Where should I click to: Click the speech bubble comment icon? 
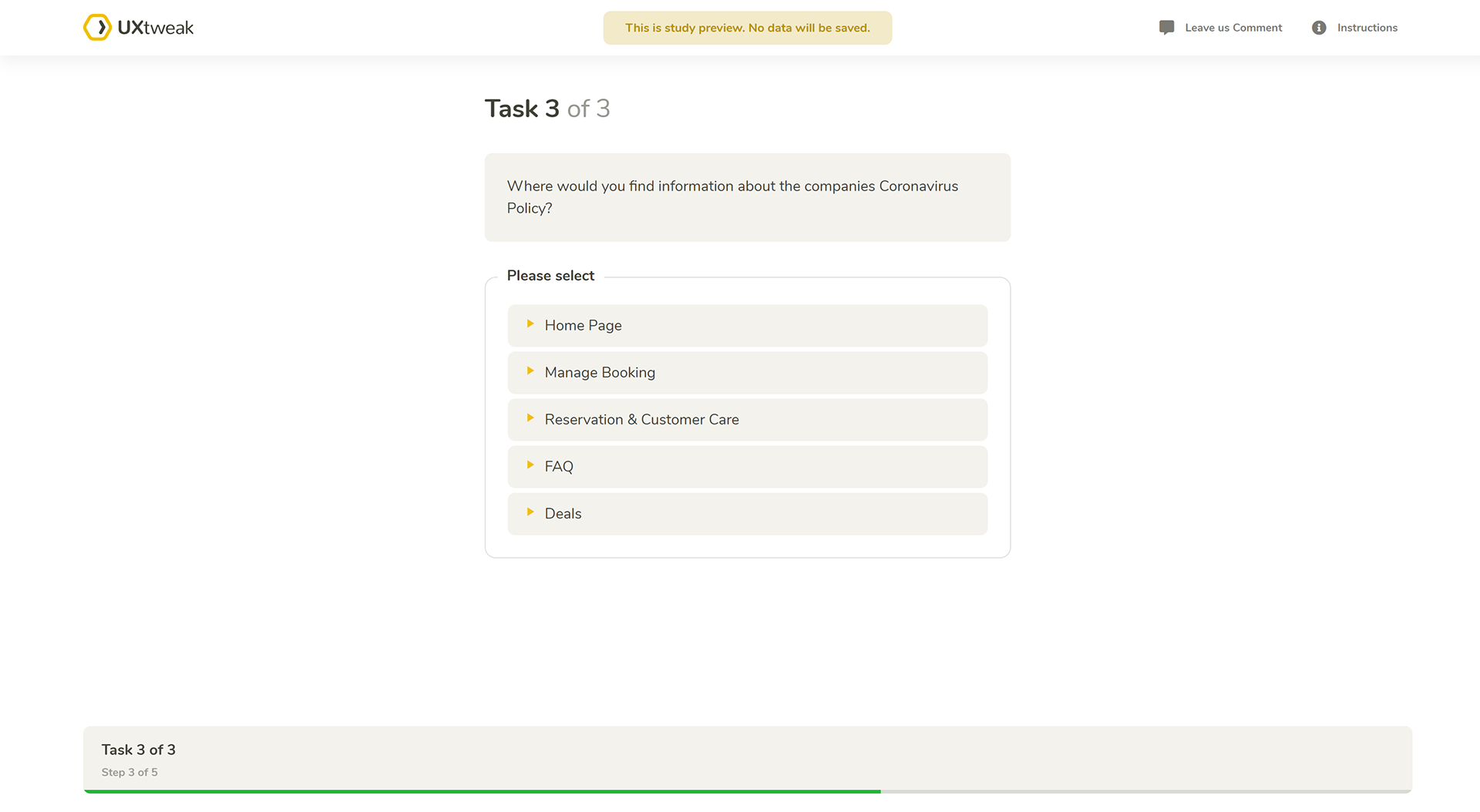pyautogui.click(x=1166, y=28)
